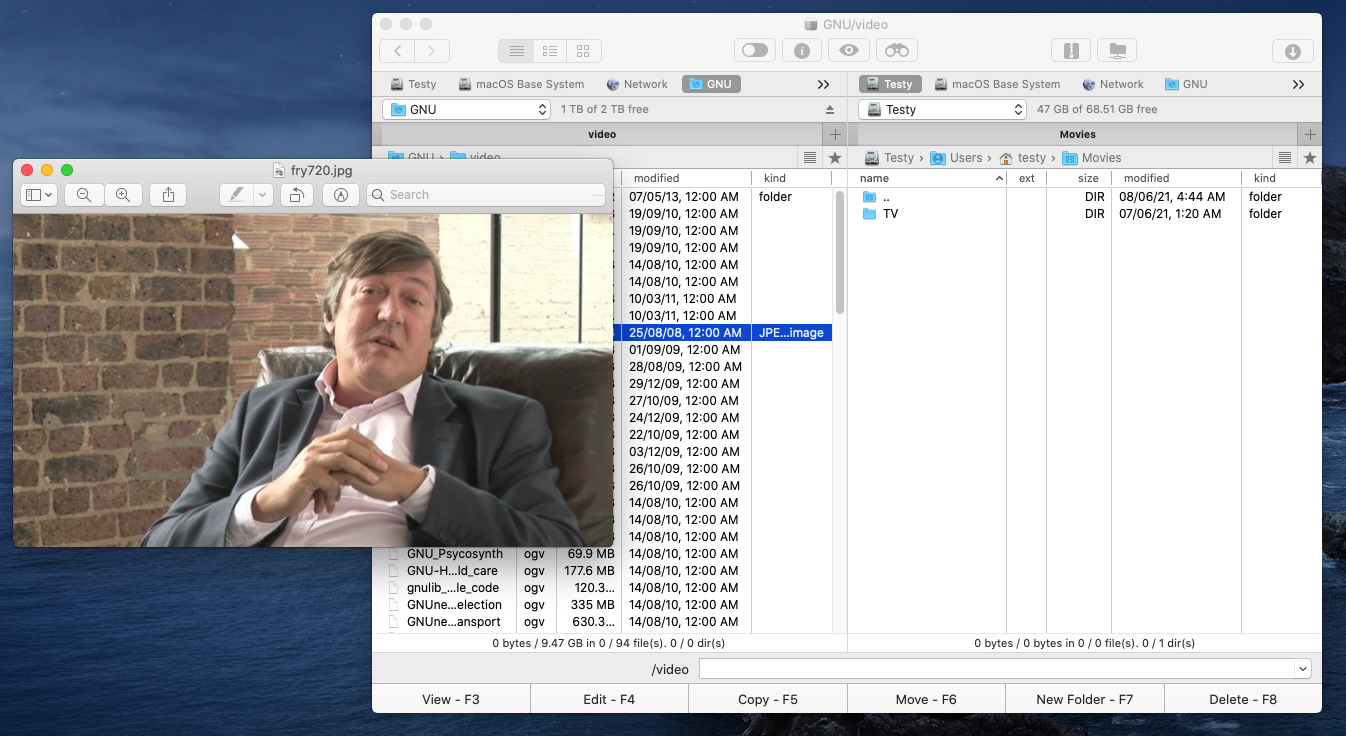Open the GNU volume dropdown
Image resolution: width=1346 pixels, height=736 pixels.
(x=467, y=109)
